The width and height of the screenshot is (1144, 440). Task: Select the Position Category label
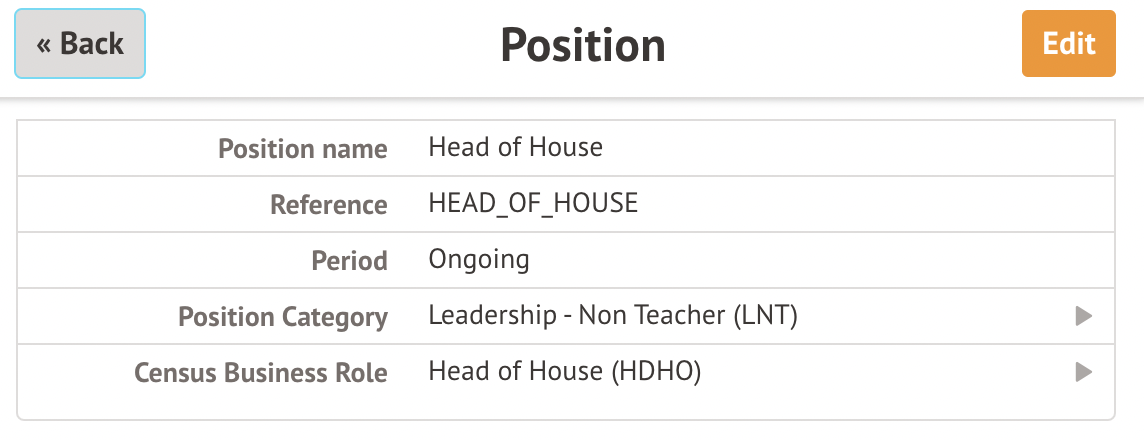click(282, 317)
